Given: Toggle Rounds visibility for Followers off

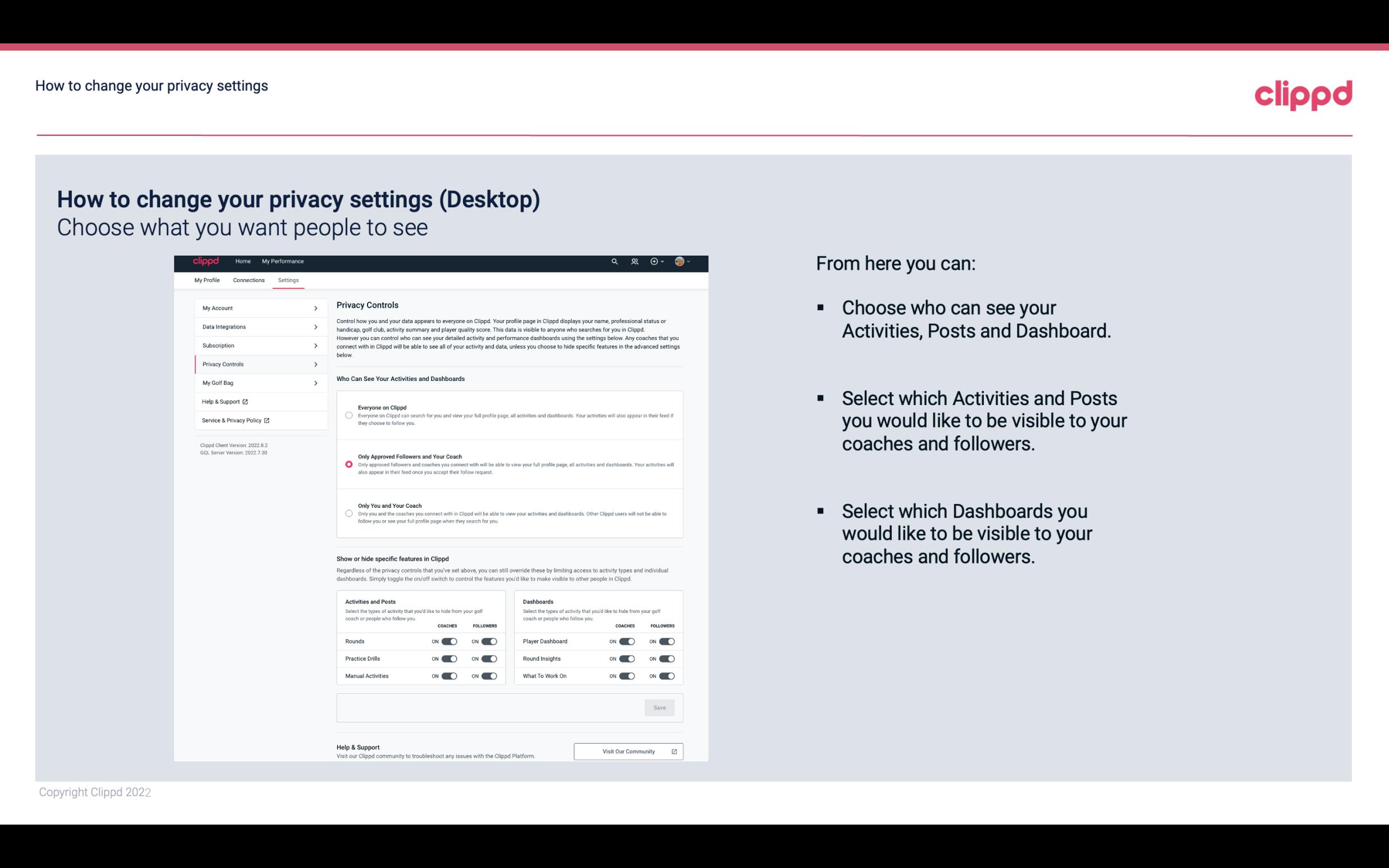Looking at the screenshot, I should [490, 641].
